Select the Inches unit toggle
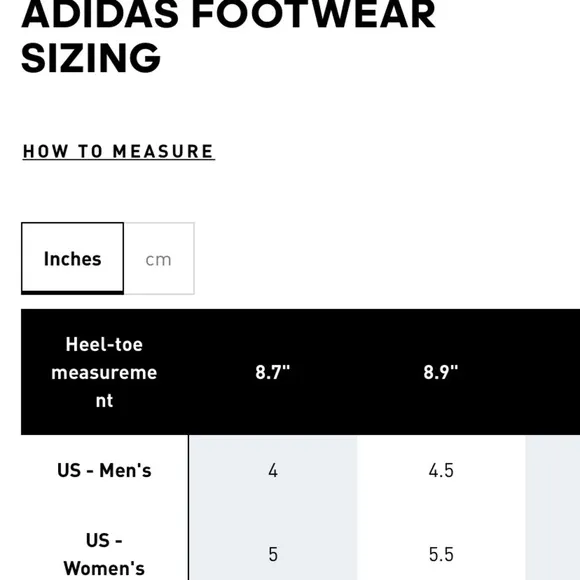 point(72,258)
